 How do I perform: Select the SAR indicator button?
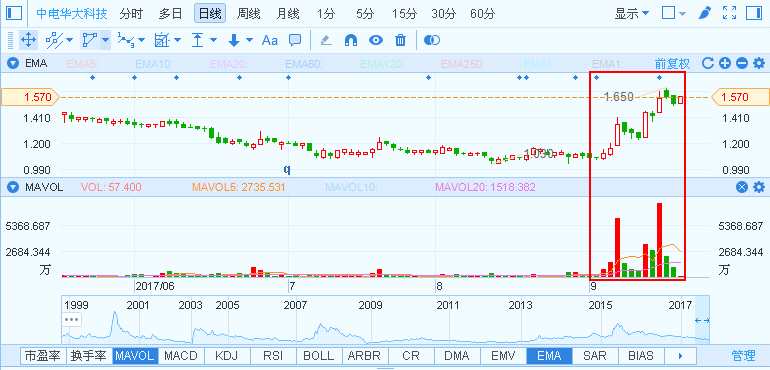coord(596,356)
